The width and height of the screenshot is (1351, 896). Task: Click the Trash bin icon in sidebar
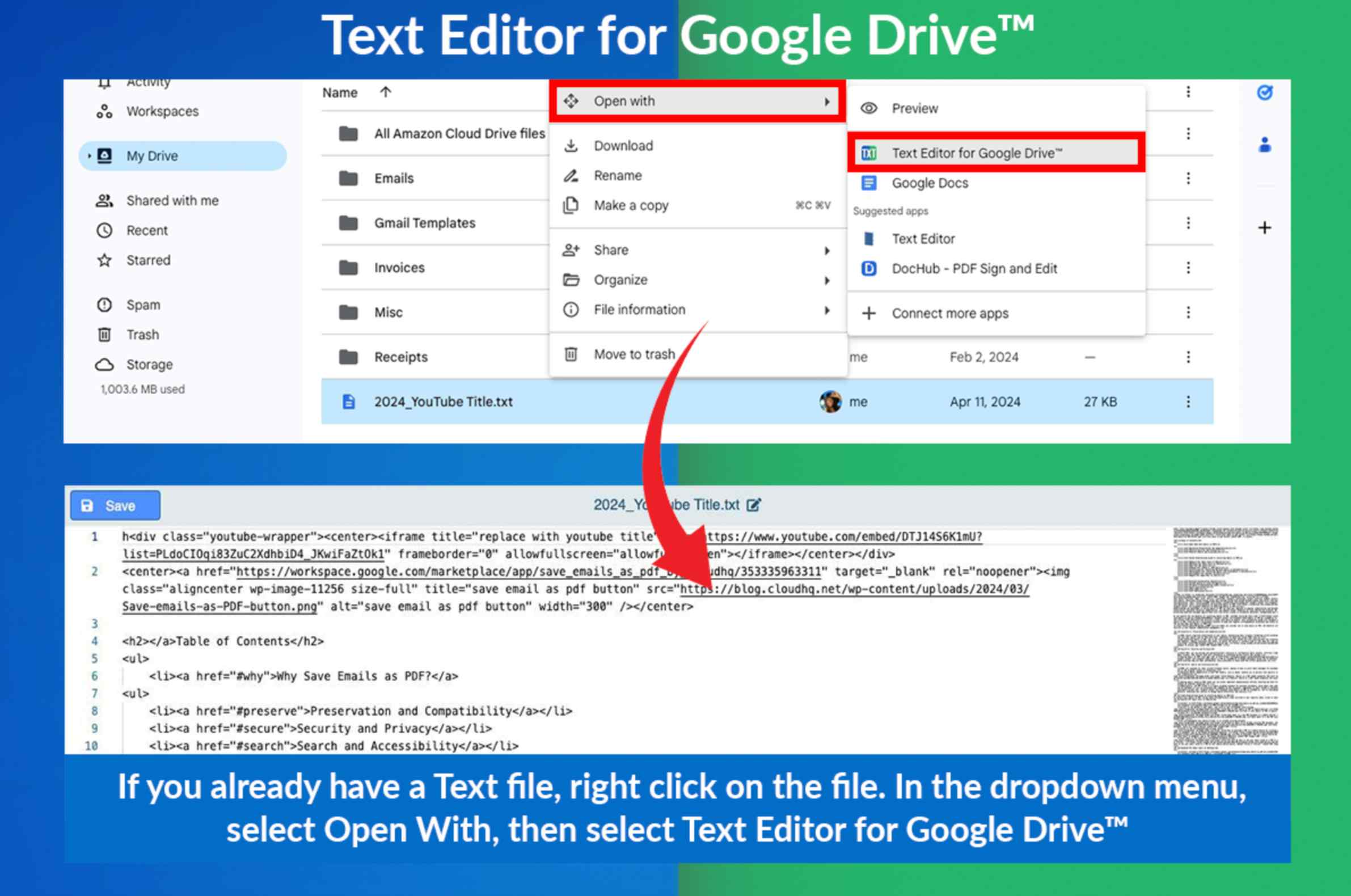[x=104, y=334]
